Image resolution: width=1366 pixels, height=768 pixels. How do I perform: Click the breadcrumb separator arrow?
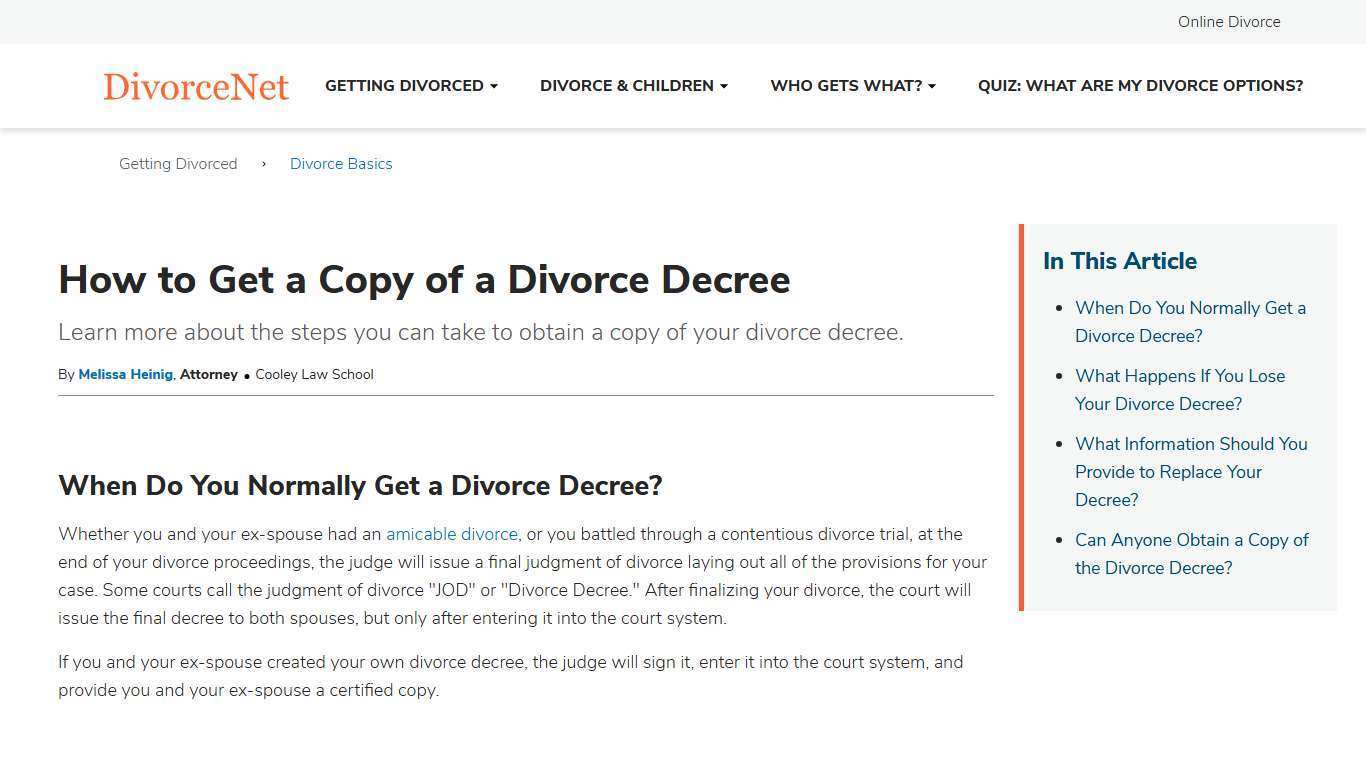coord(263,164)
